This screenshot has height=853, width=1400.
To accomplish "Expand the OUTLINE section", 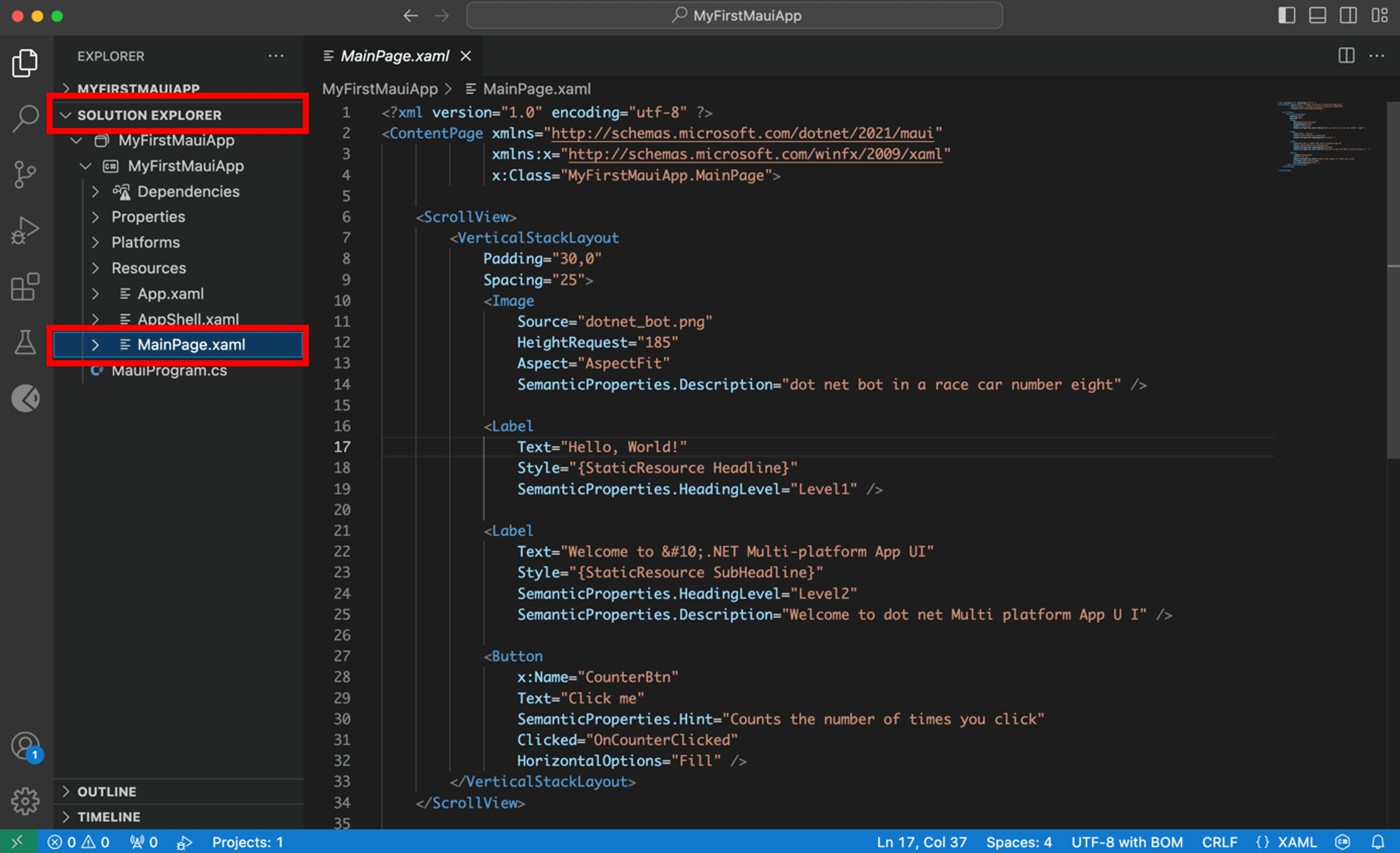I will pos(107,791).
